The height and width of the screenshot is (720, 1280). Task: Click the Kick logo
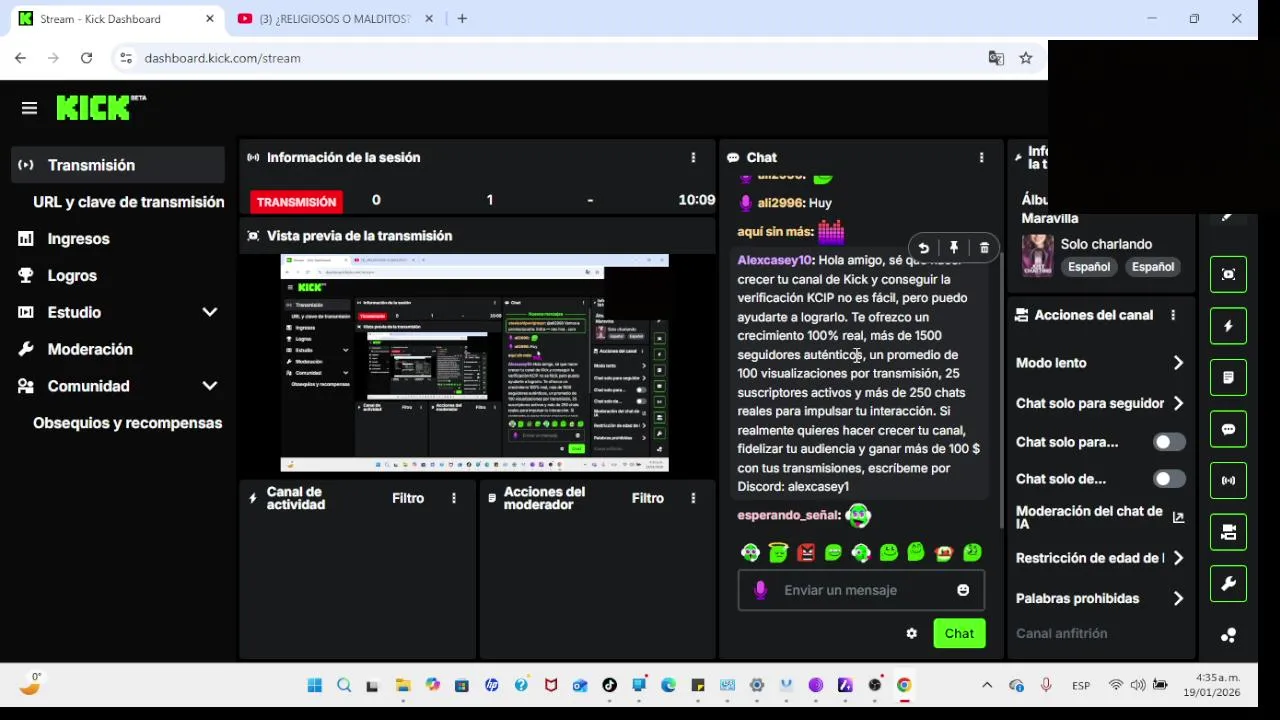100,107
